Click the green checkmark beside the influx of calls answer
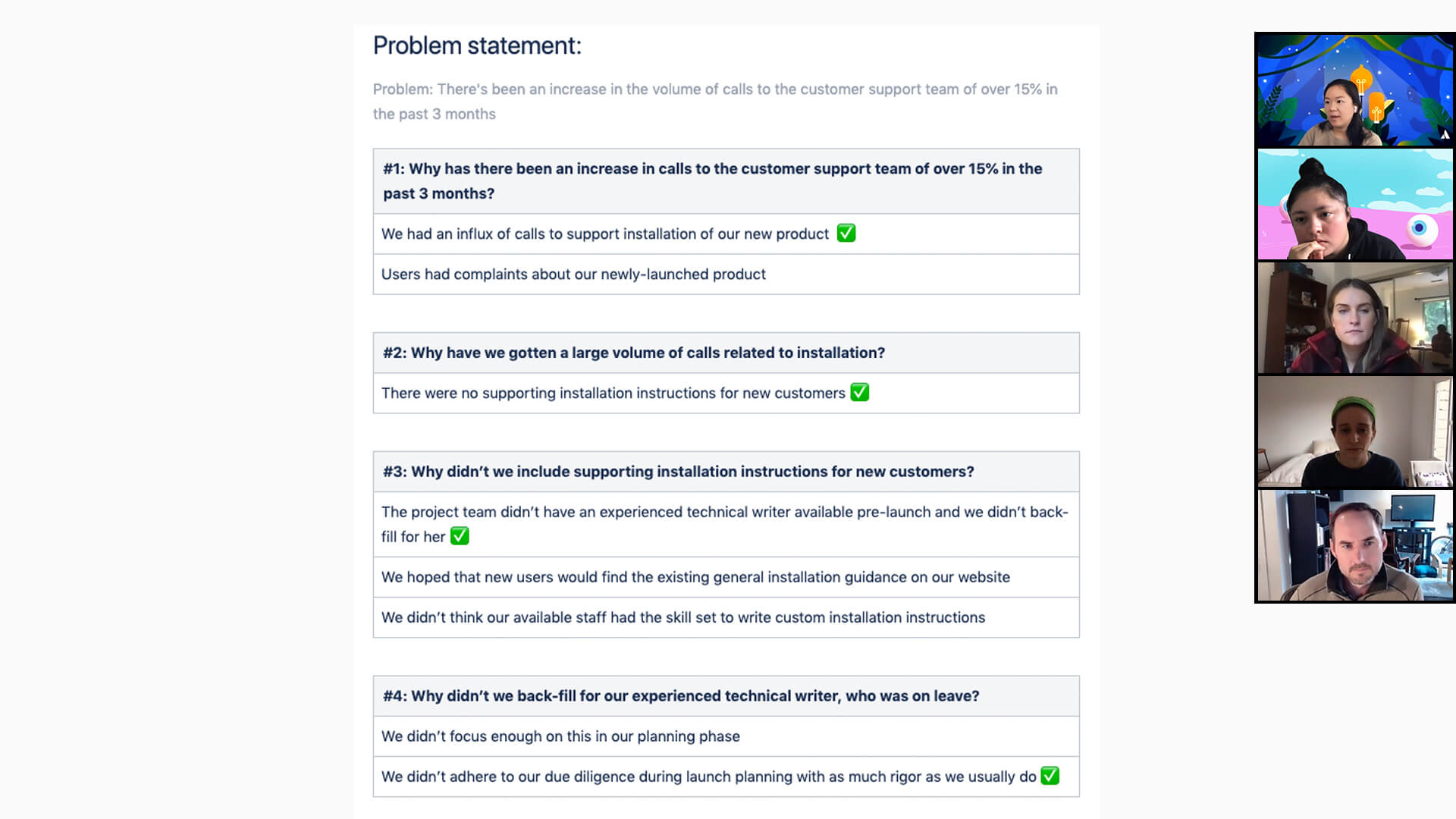This screenshot has height=819, width=1456. coord(846,234)
